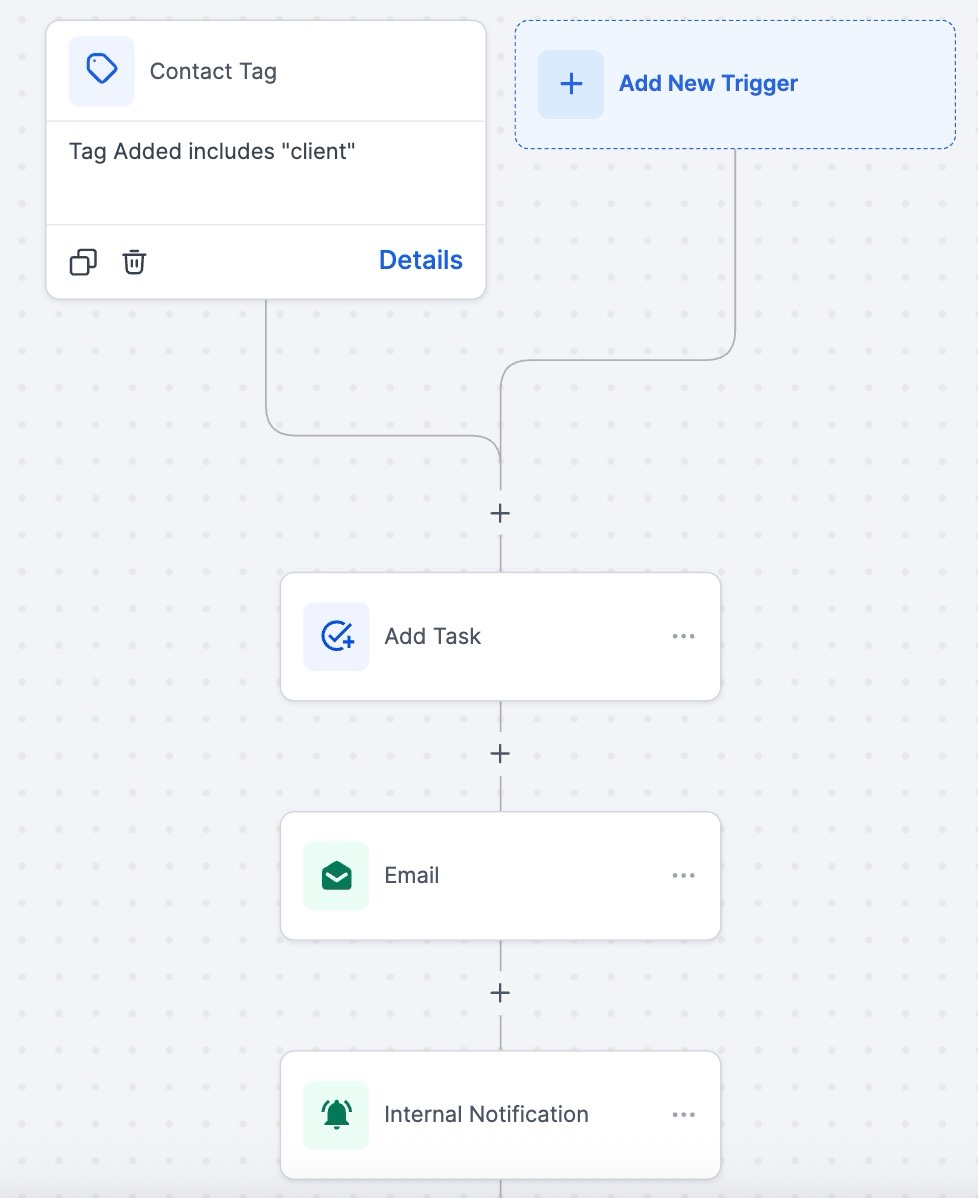Screen dimensions: 978x1198
Task: Show the Internal Notification three-dot menu
Action: coord(683,1115)
